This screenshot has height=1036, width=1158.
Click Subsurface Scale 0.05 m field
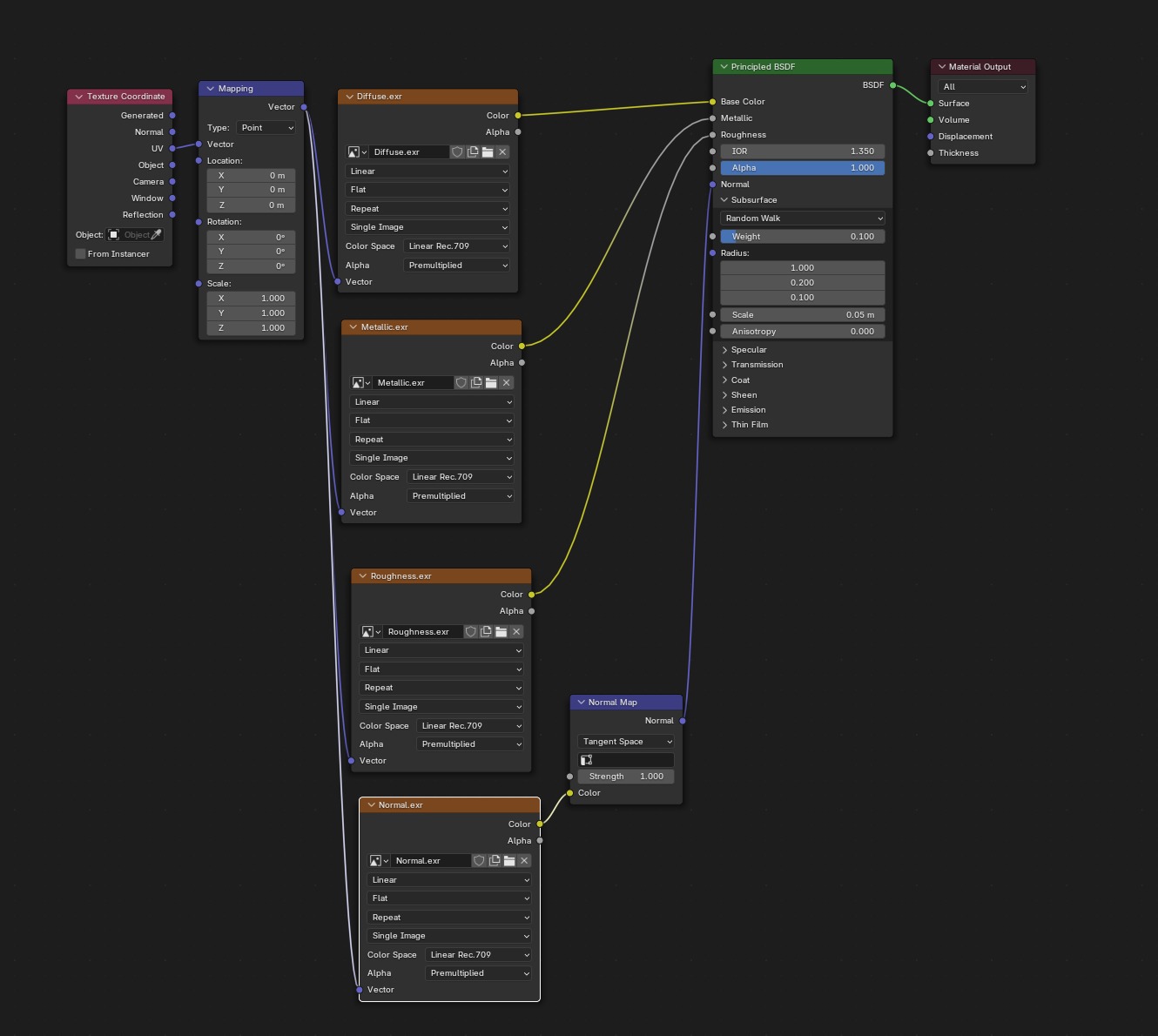pos(803,315)
